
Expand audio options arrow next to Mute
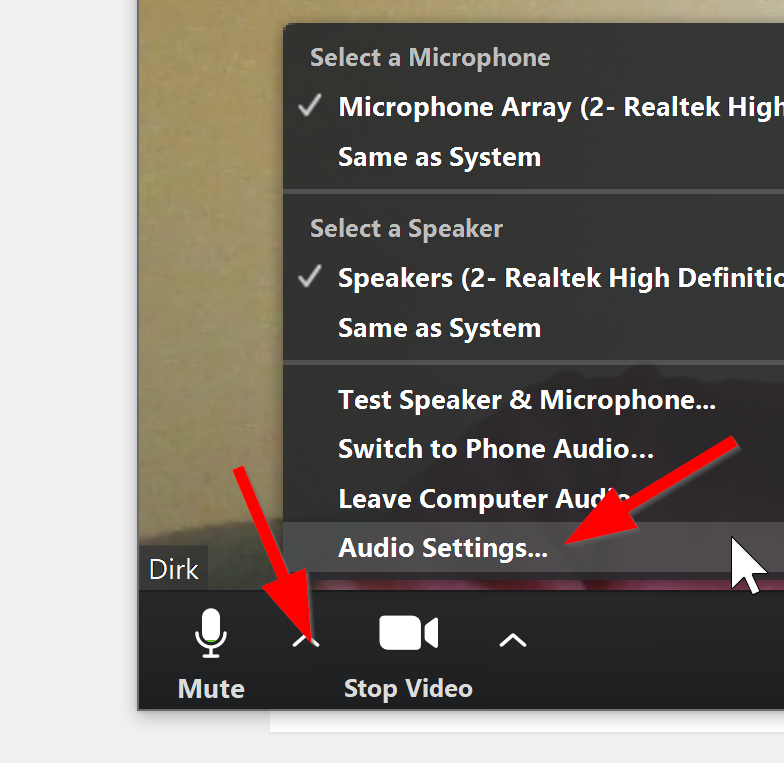pyautogui.click(x=306, y=640)
